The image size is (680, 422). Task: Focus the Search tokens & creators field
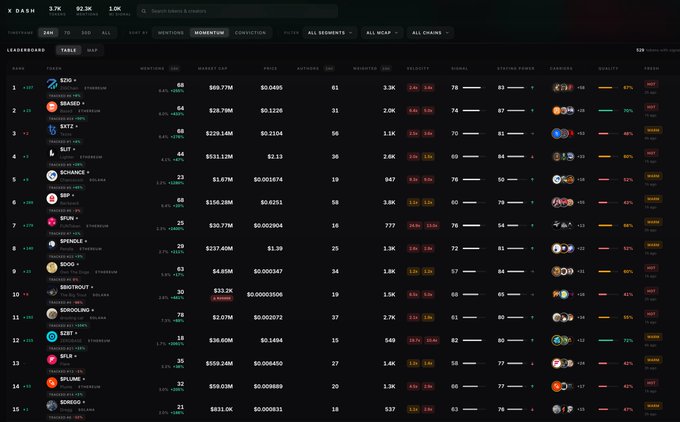pos(238,11)
